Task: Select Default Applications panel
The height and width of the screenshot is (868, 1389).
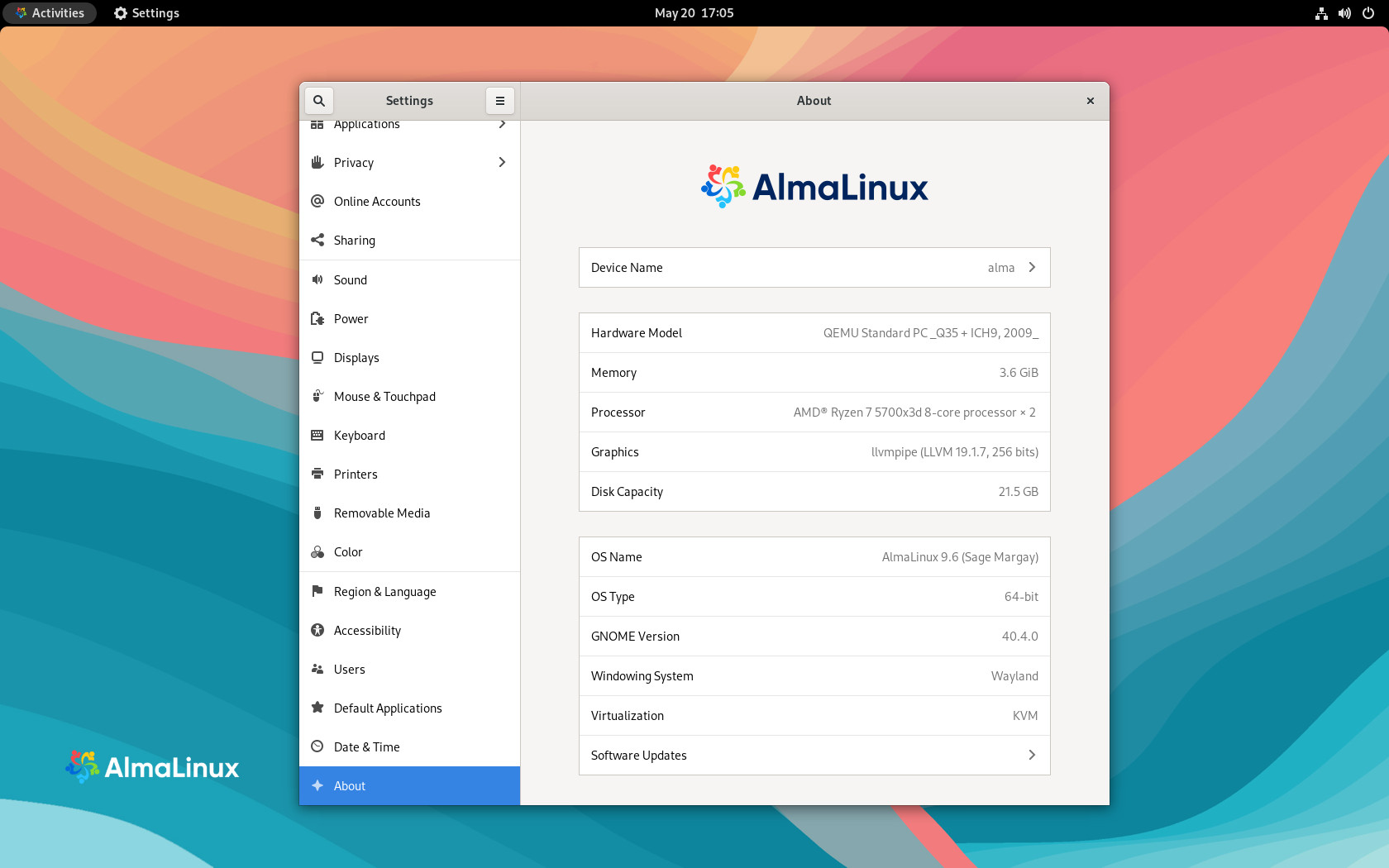Action: [x=409, y=708]
